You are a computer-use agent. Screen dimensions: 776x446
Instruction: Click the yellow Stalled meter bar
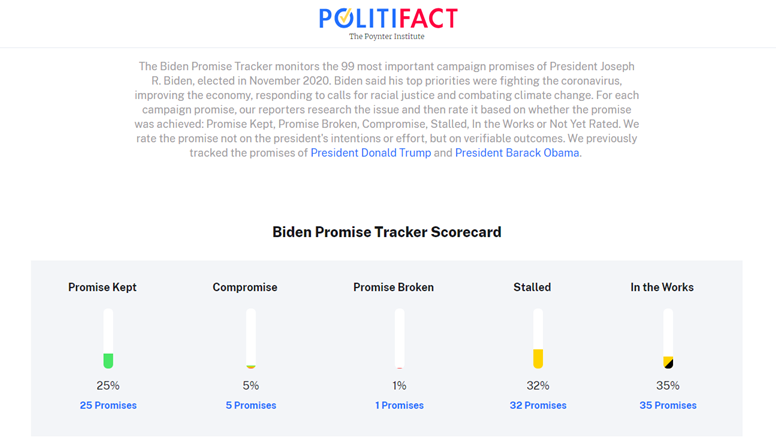(x=538, y=357)
